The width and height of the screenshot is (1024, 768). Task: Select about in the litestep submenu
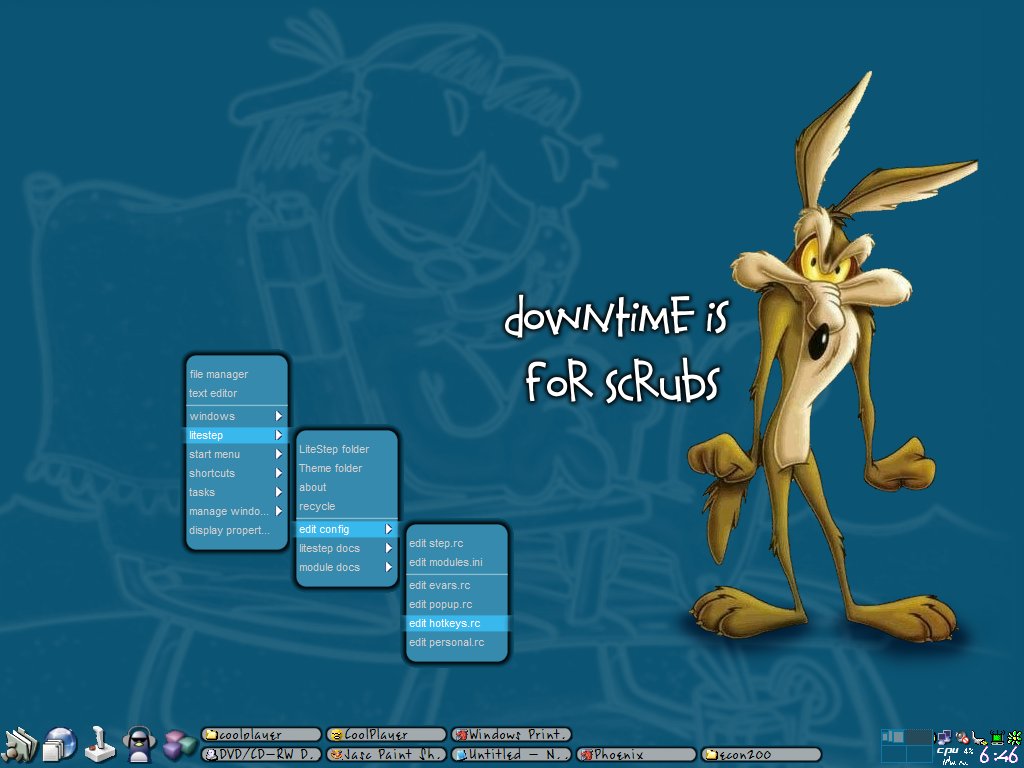coord(347,487)
